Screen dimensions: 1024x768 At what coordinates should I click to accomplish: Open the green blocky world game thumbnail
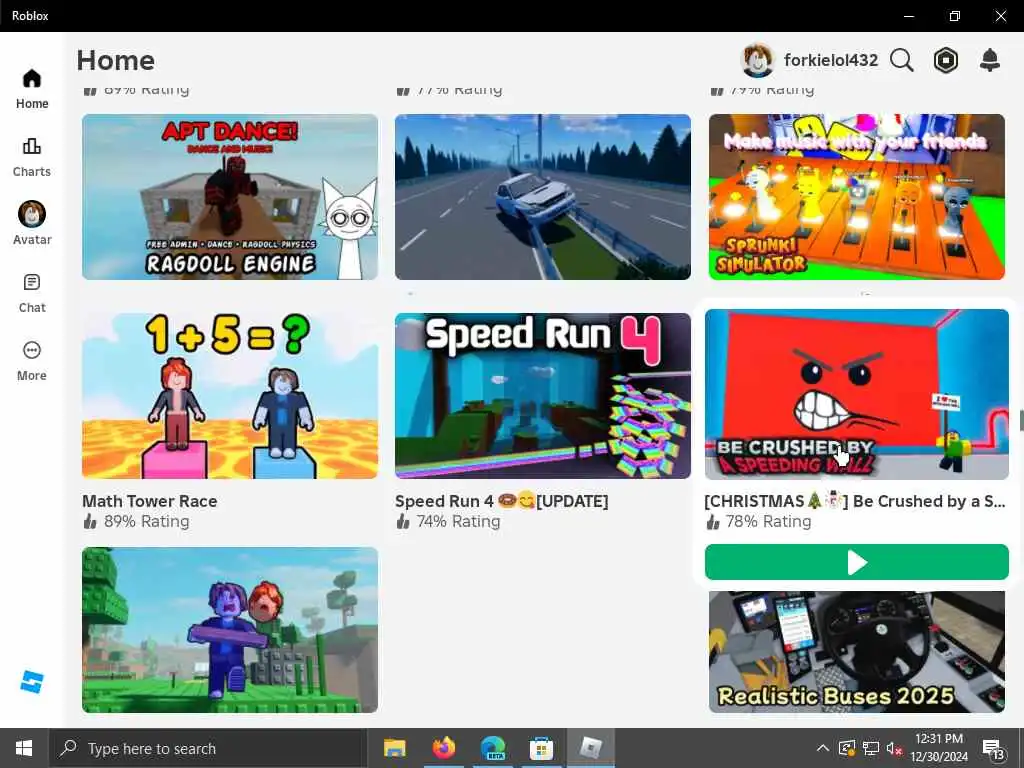coord(230,630)
